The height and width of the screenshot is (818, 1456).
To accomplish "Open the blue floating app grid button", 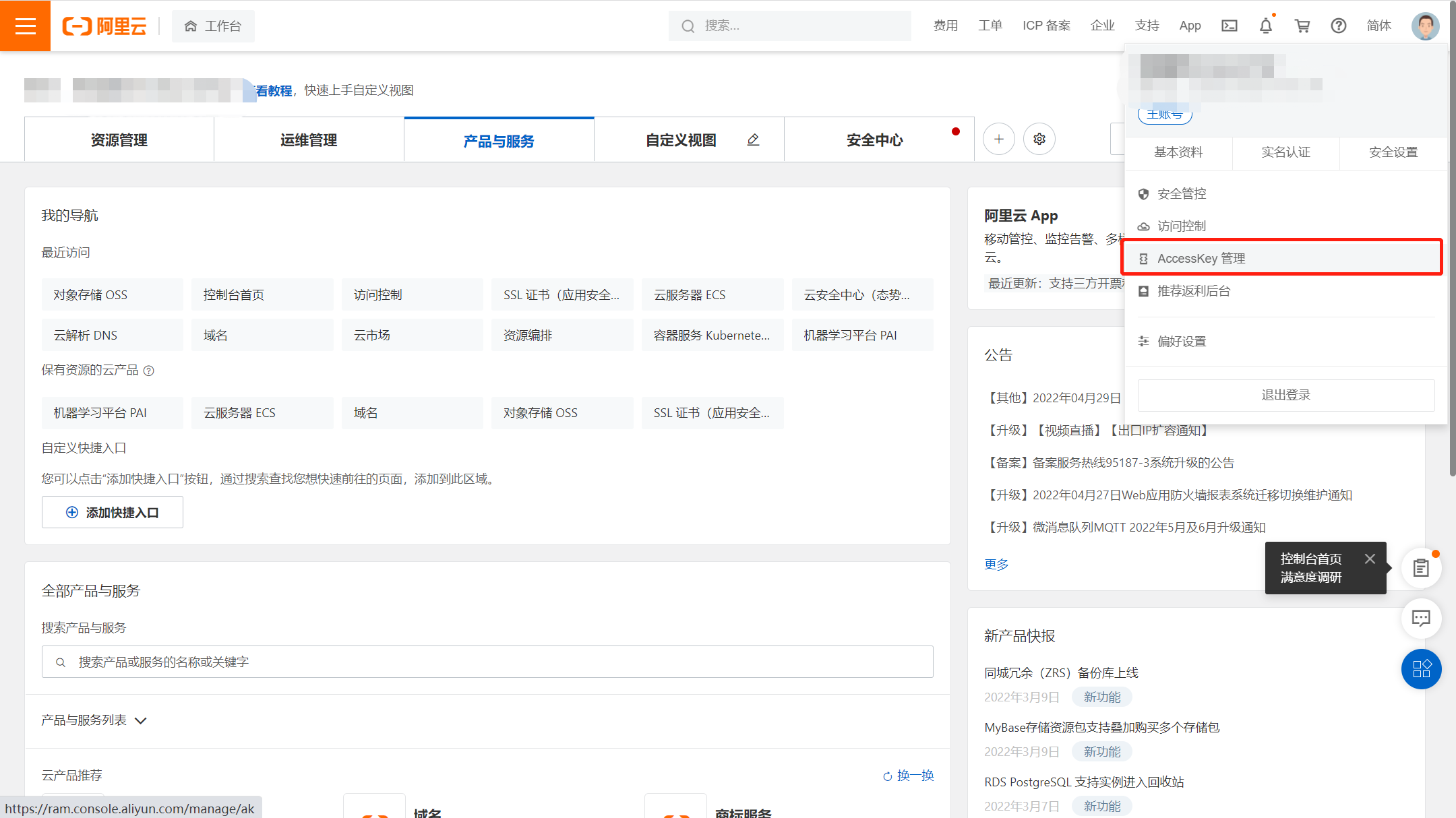I will [x=1420, y=668].
